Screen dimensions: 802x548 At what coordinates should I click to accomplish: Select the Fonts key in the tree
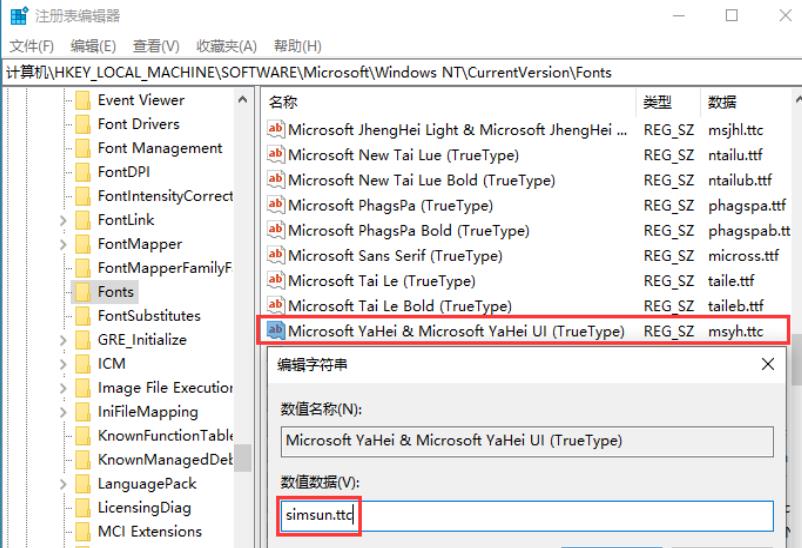pyautogui.click(x=115, y=292)
